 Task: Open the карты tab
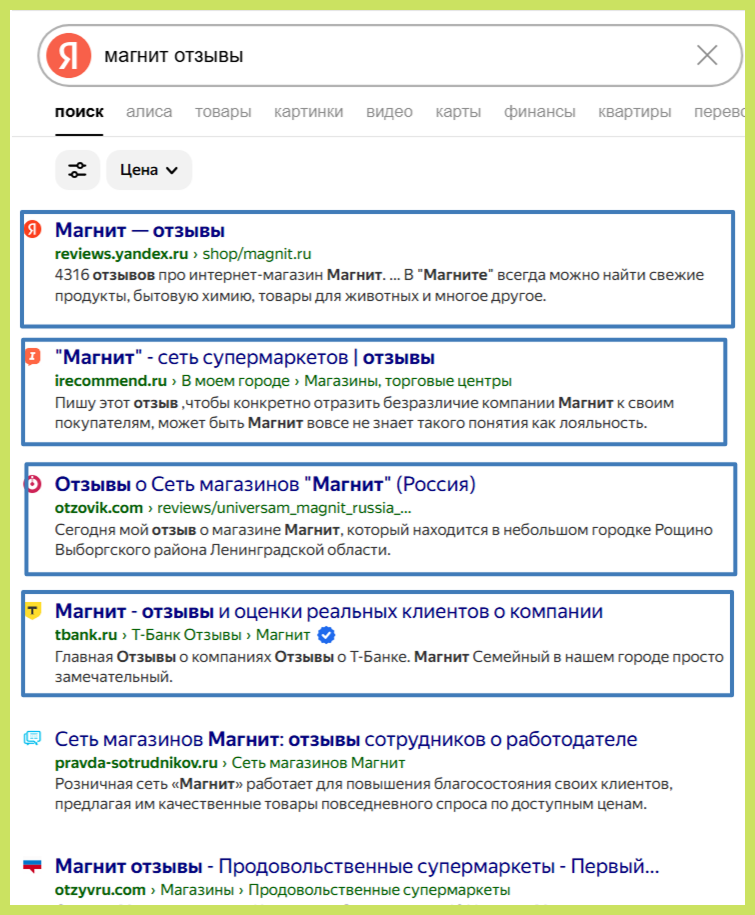pos(458,112)
